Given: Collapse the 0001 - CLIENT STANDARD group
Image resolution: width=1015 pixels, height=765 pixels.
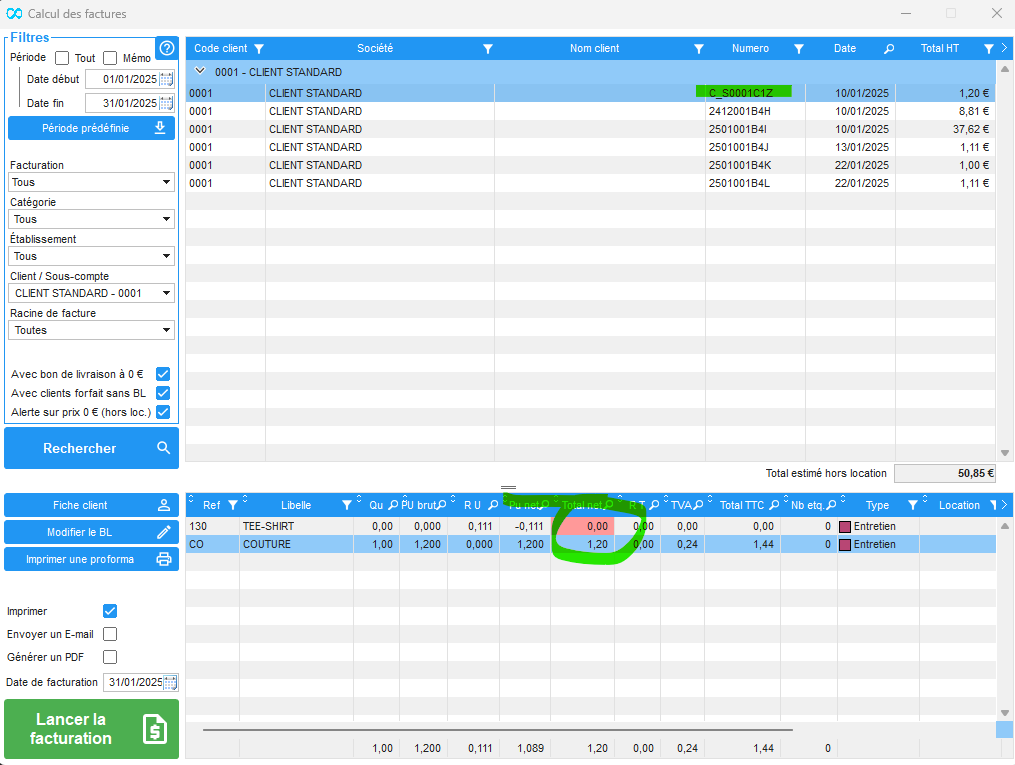Looking at the screenshot, I should [200, 72].
